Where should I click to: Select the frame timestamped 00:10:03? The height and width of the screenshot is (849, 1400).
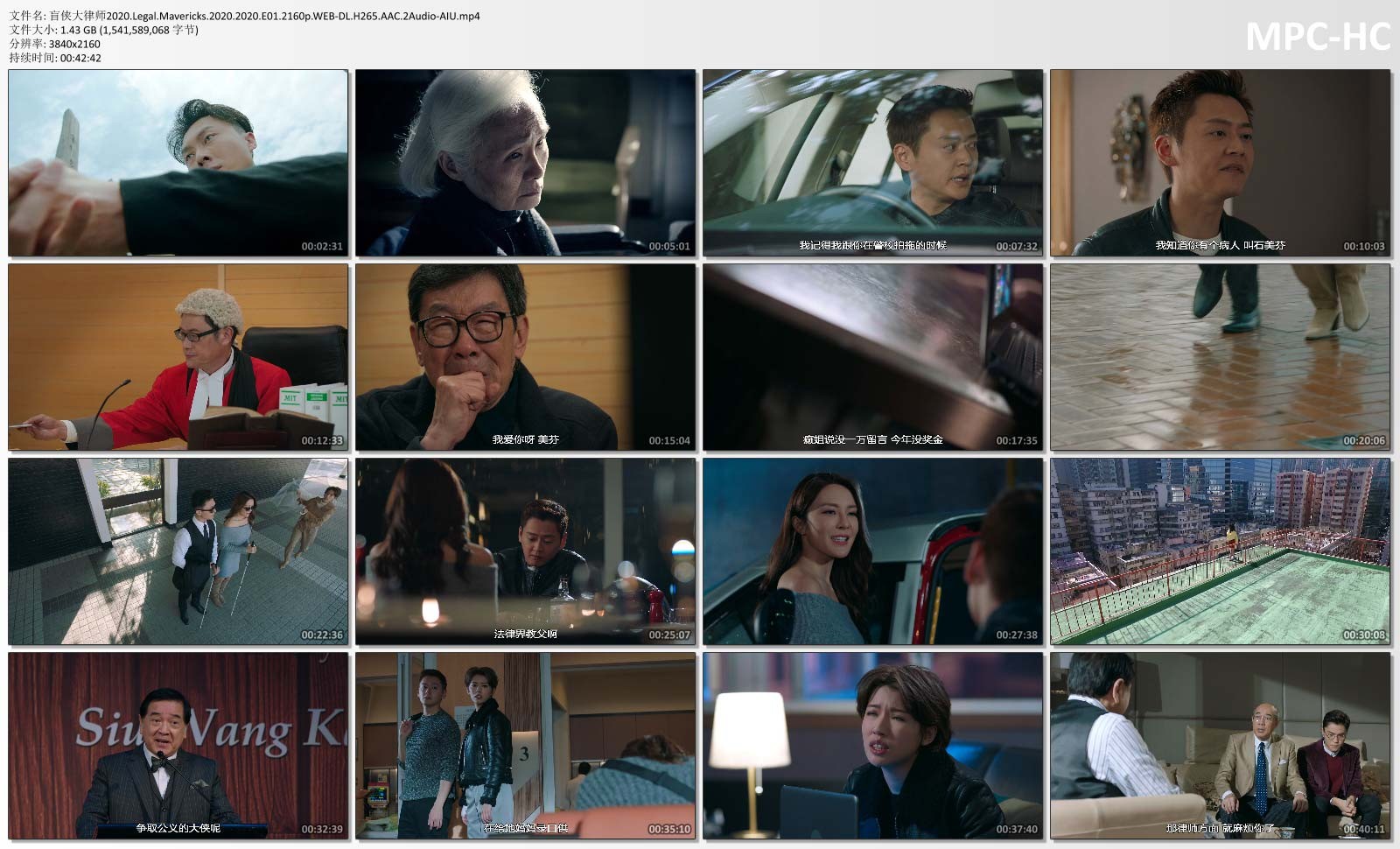(1220, 163)
